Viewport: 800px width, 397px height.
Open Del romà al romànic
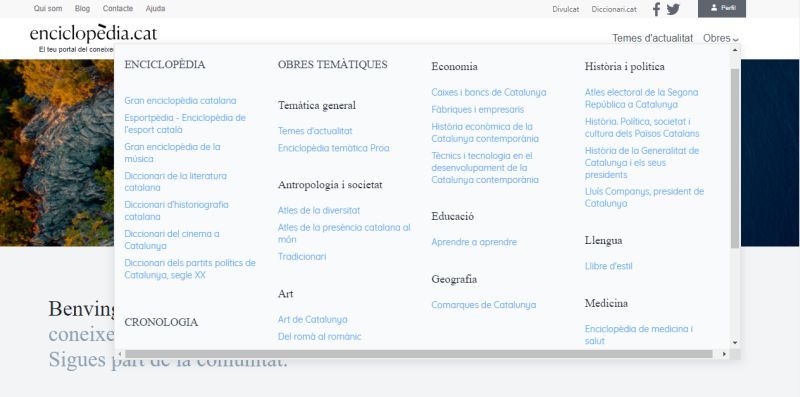pos(319,336)
